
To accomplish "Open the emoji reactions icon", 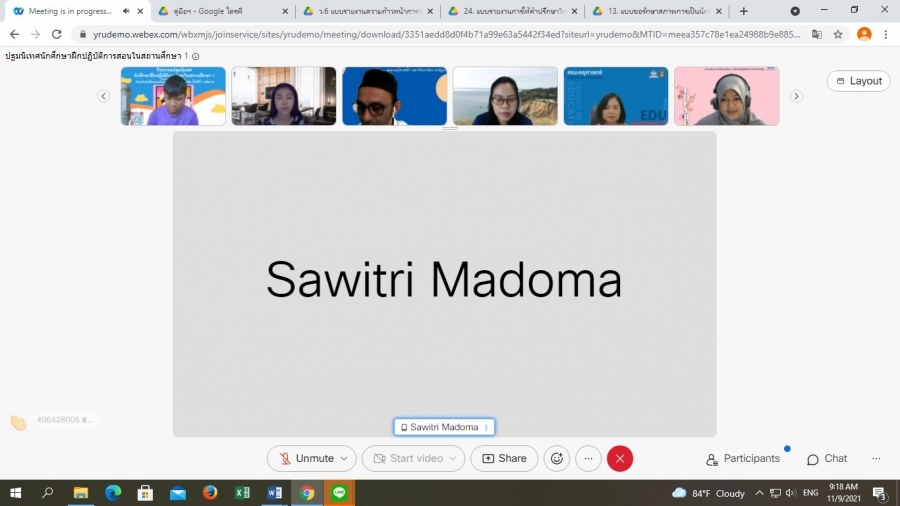I will [x=557, y=458].
